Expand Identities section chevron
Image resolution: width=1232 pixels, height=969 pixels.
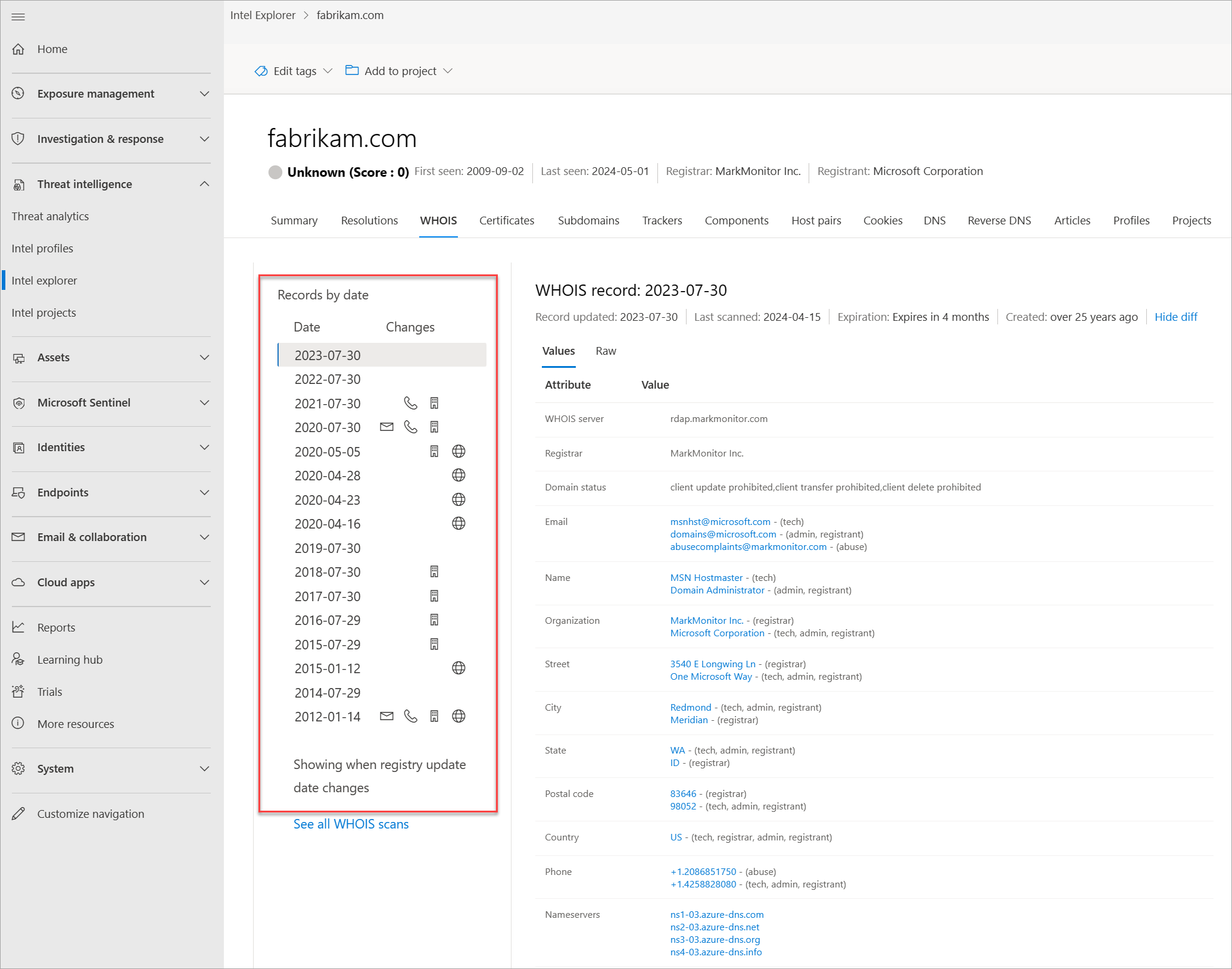[x=205, y=448]
